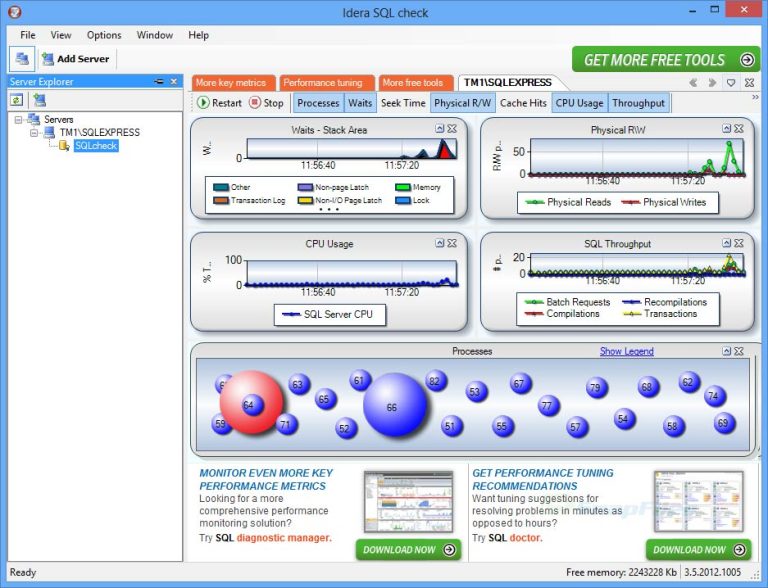
Task: Open the Options menu
Action: [104, 35]
